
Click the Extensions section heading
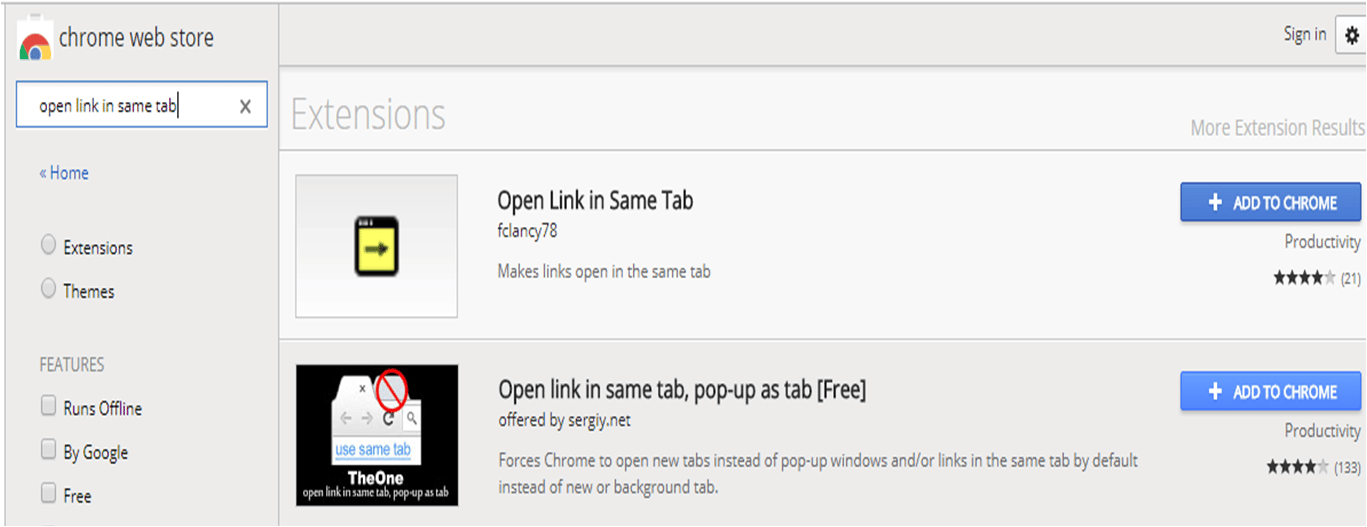point(369,115)
